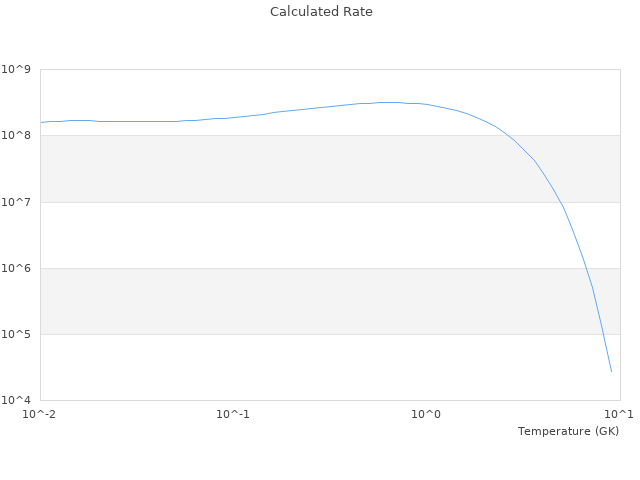
Task: Select the 10^1 x-axis tick label
Action: (618, 414)
